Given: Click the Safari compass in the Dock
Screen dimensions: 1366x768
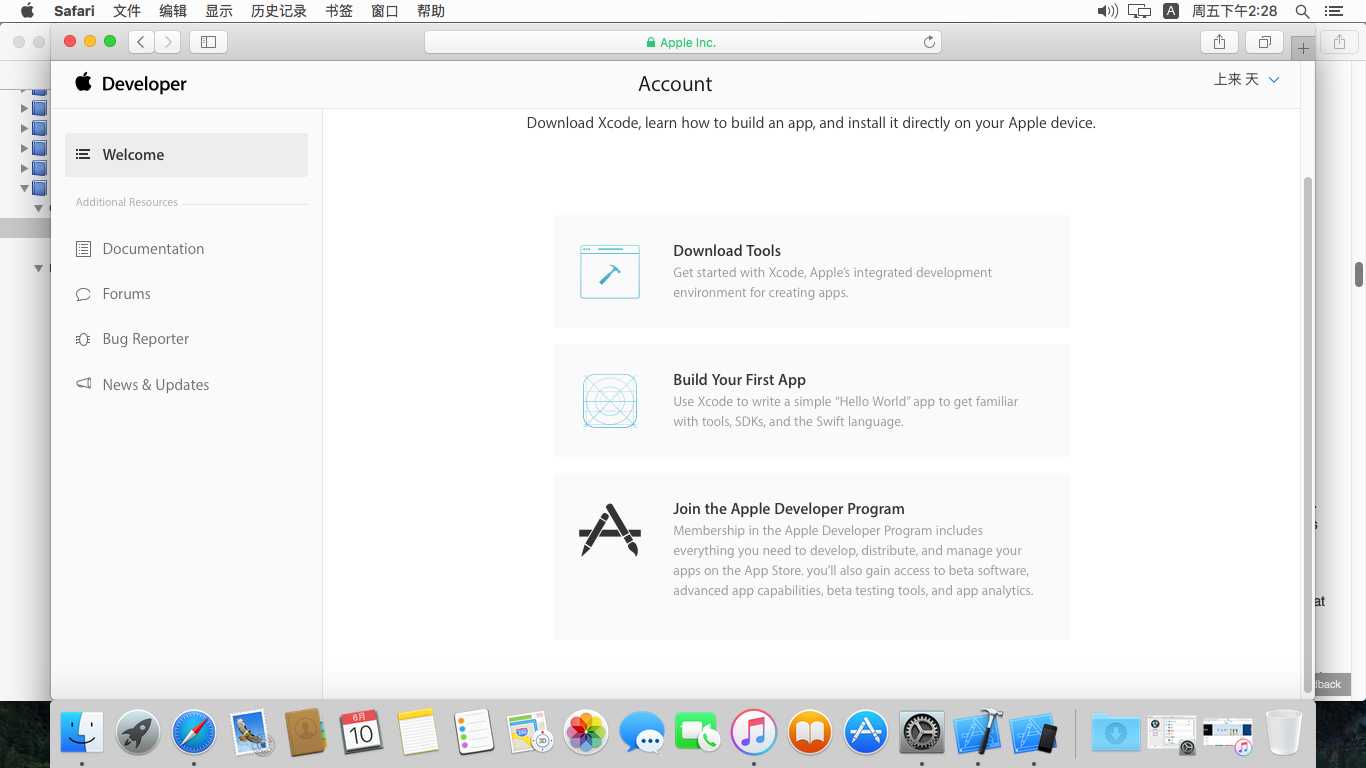Looking at the screenshot, I should [194, 733].
